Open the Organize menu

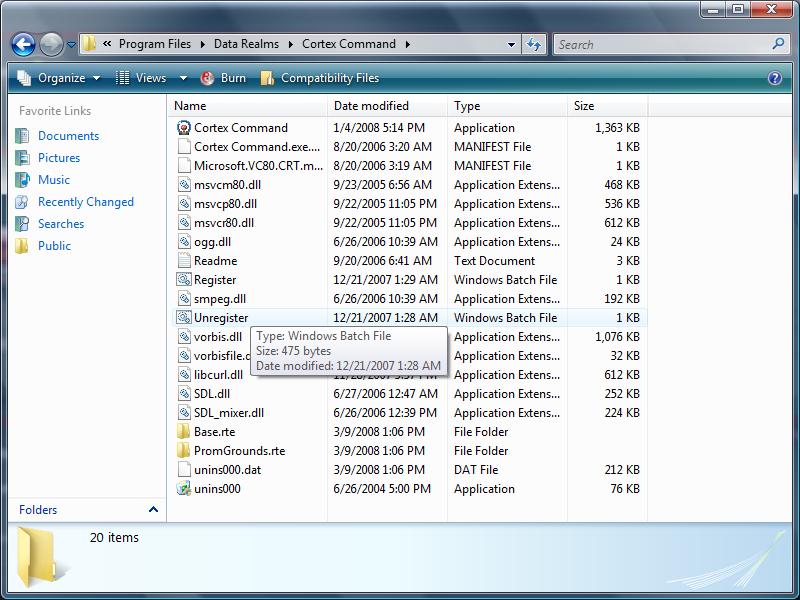coord(59,78)
